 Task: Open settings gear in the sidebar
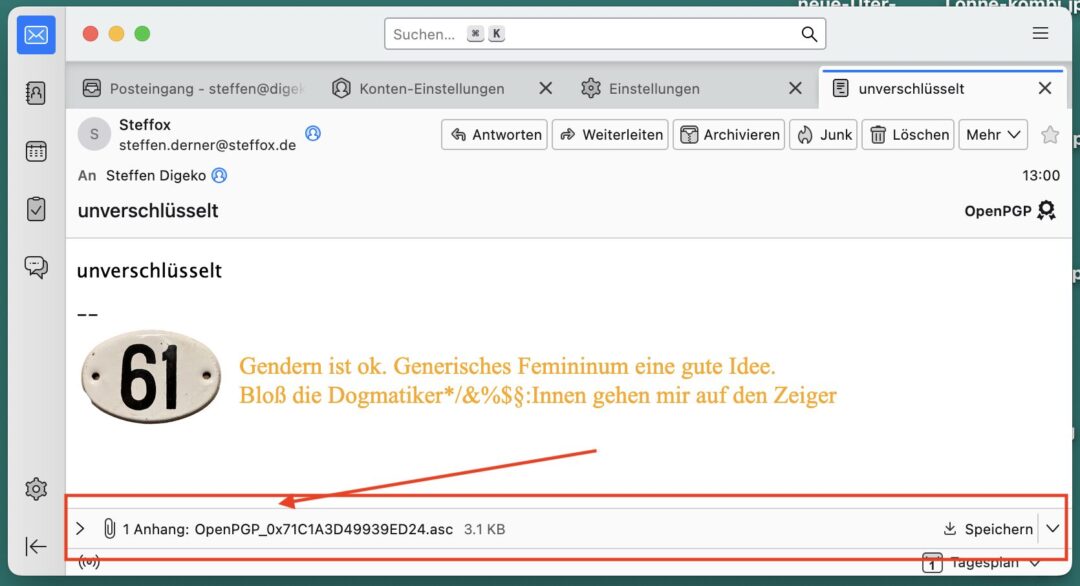point(36,489)
